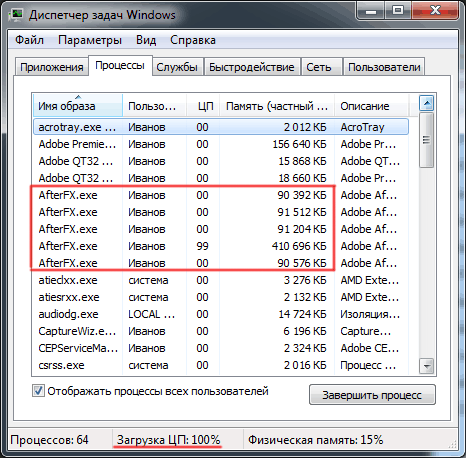Click the Завершить процесс button
The width and height of the screenshot is (466, 458).
(x=372, y=395)
